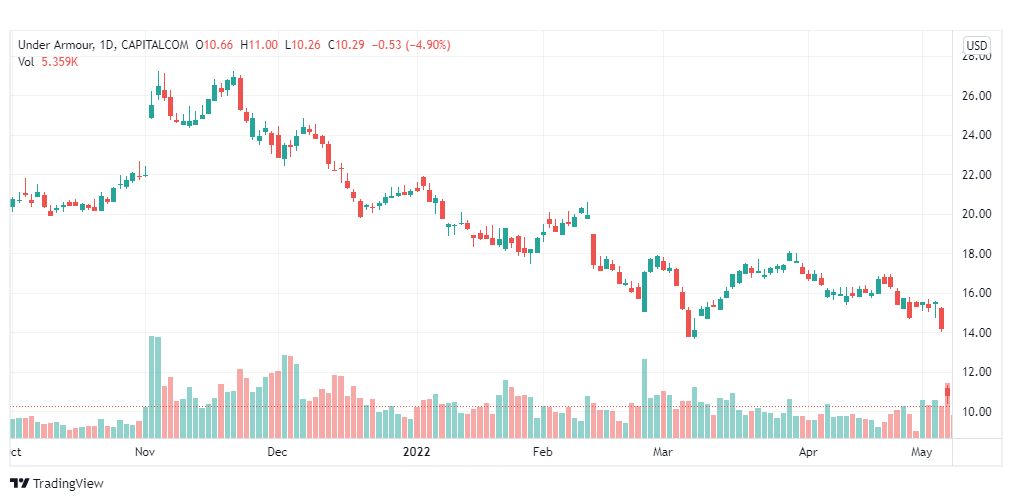The width and height of the screenshot is (1012, 501).
Task: Click the 14.00 price axis label
Action: pyautogui.click(x=977, y=332)
